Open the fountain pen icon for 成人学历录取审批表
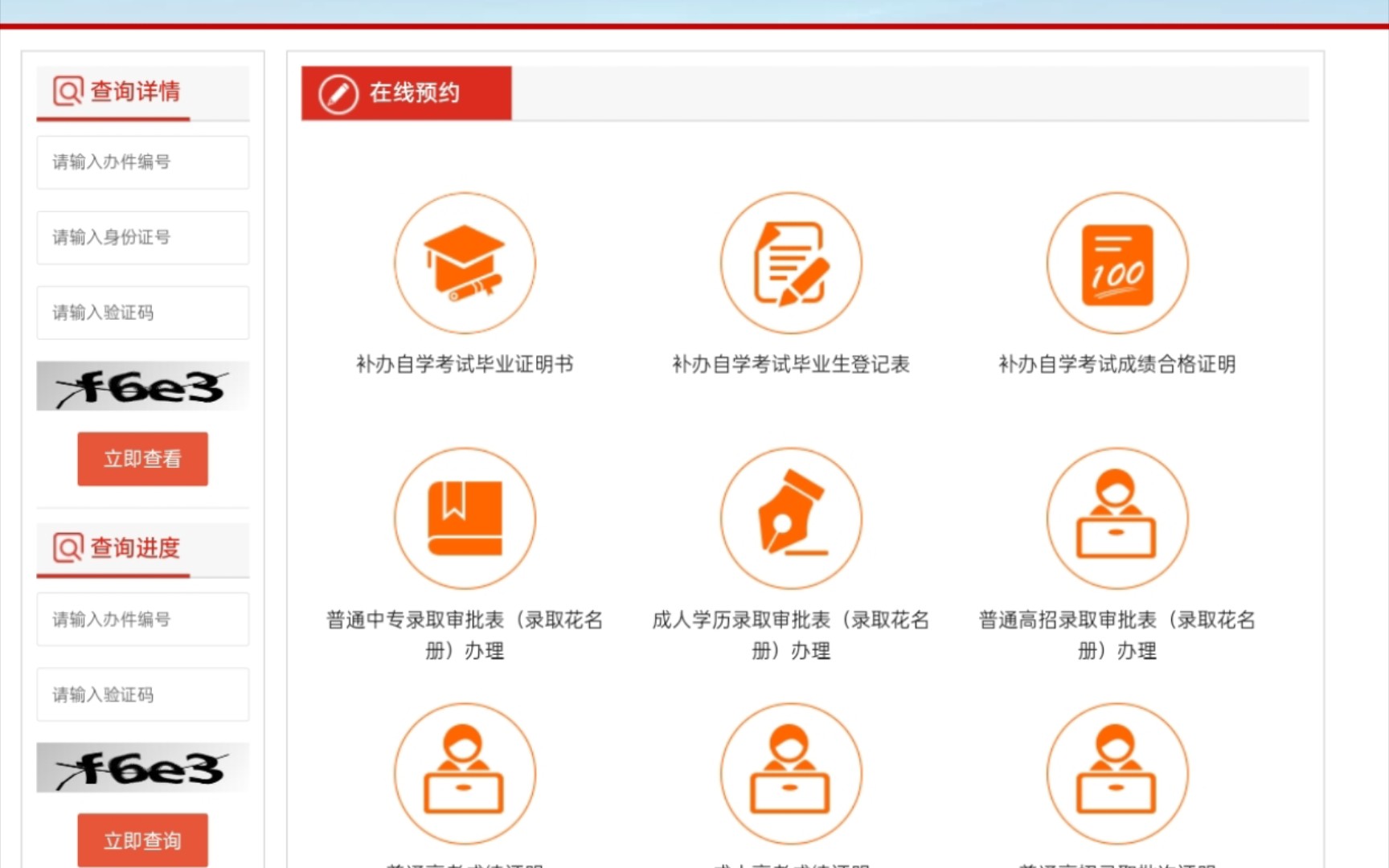The height and width of the screenshot is (868, 1389). (791, 518)
